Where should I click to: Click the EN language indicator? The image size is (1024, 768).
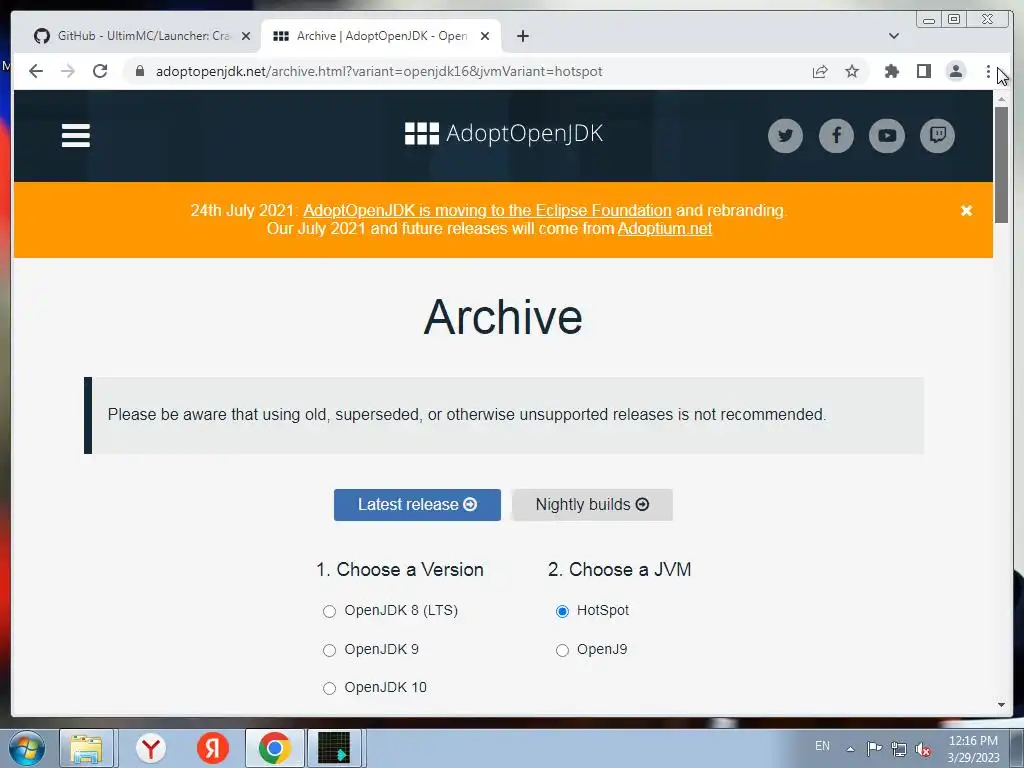(822, 746)
